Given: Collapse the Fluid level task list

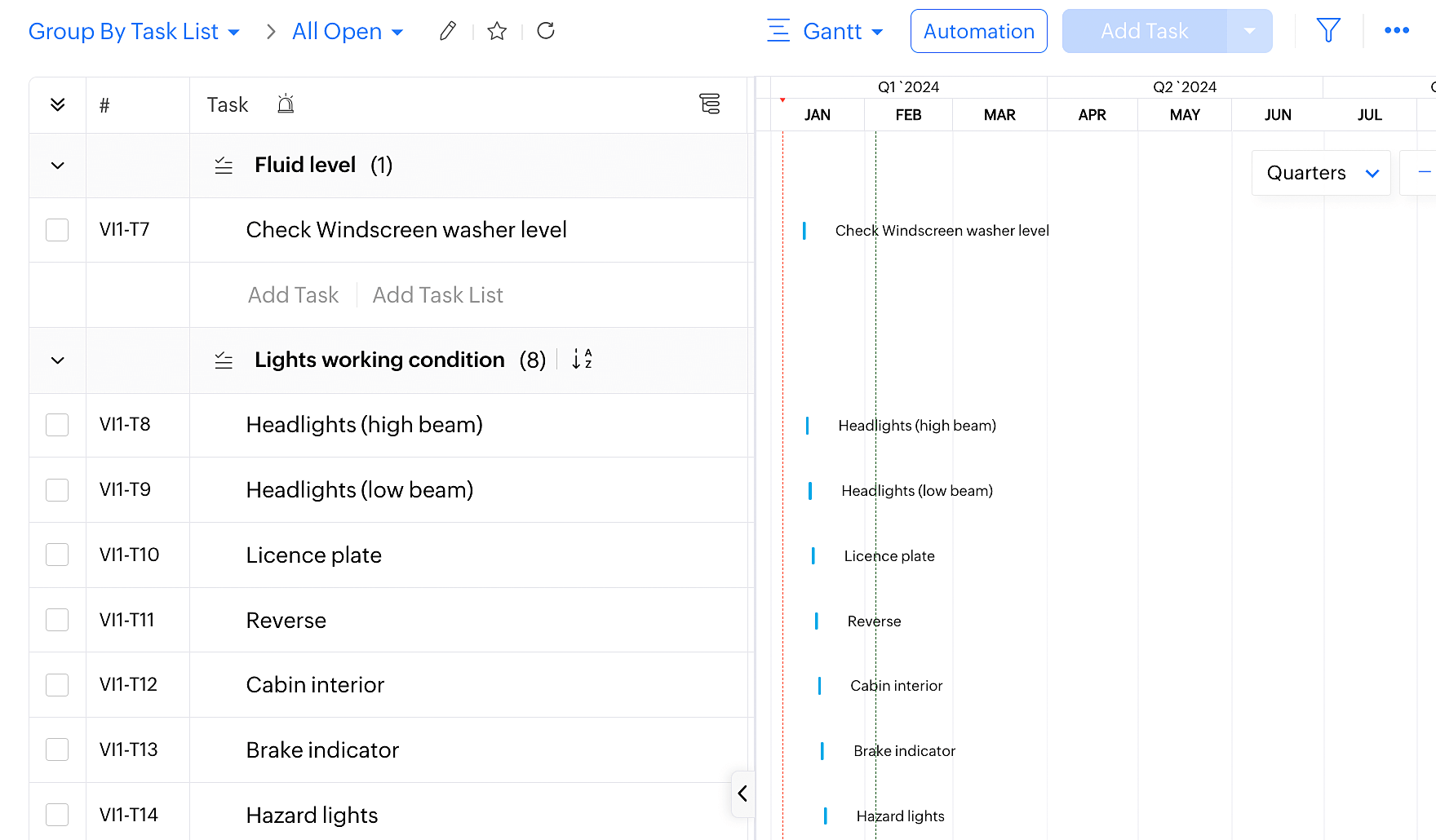Looking at the screenshot, I should pos(57,166).
